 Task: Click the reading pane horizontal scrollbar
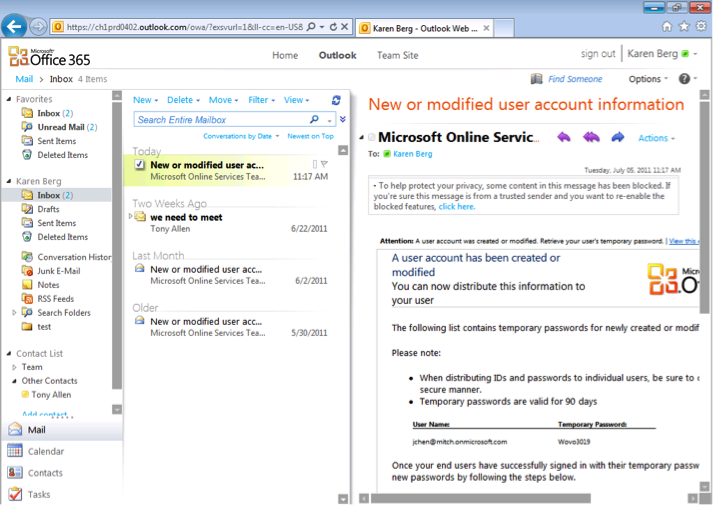coord(480,498)
